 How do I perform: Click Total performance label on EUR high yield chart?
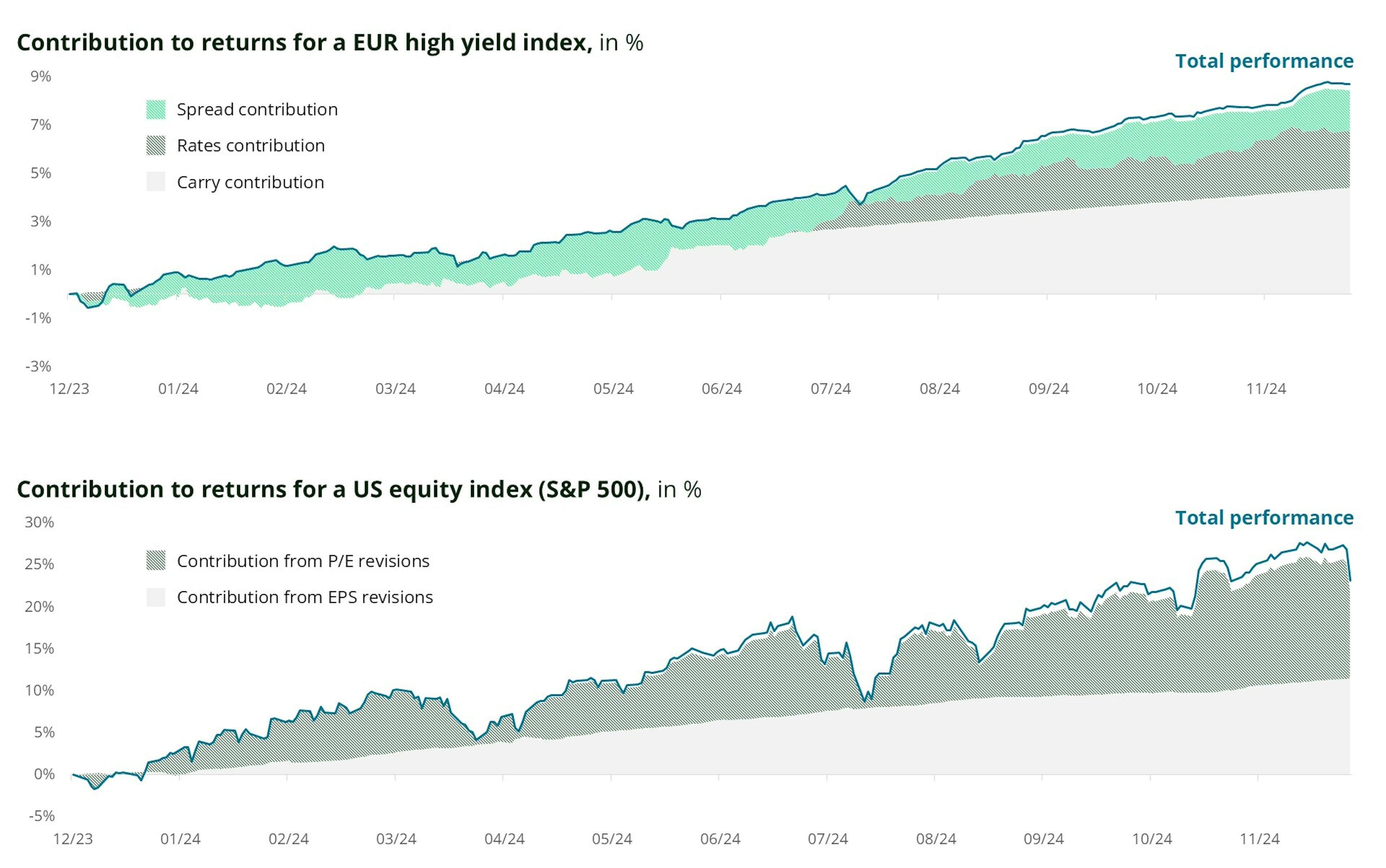pos(1264,61)
